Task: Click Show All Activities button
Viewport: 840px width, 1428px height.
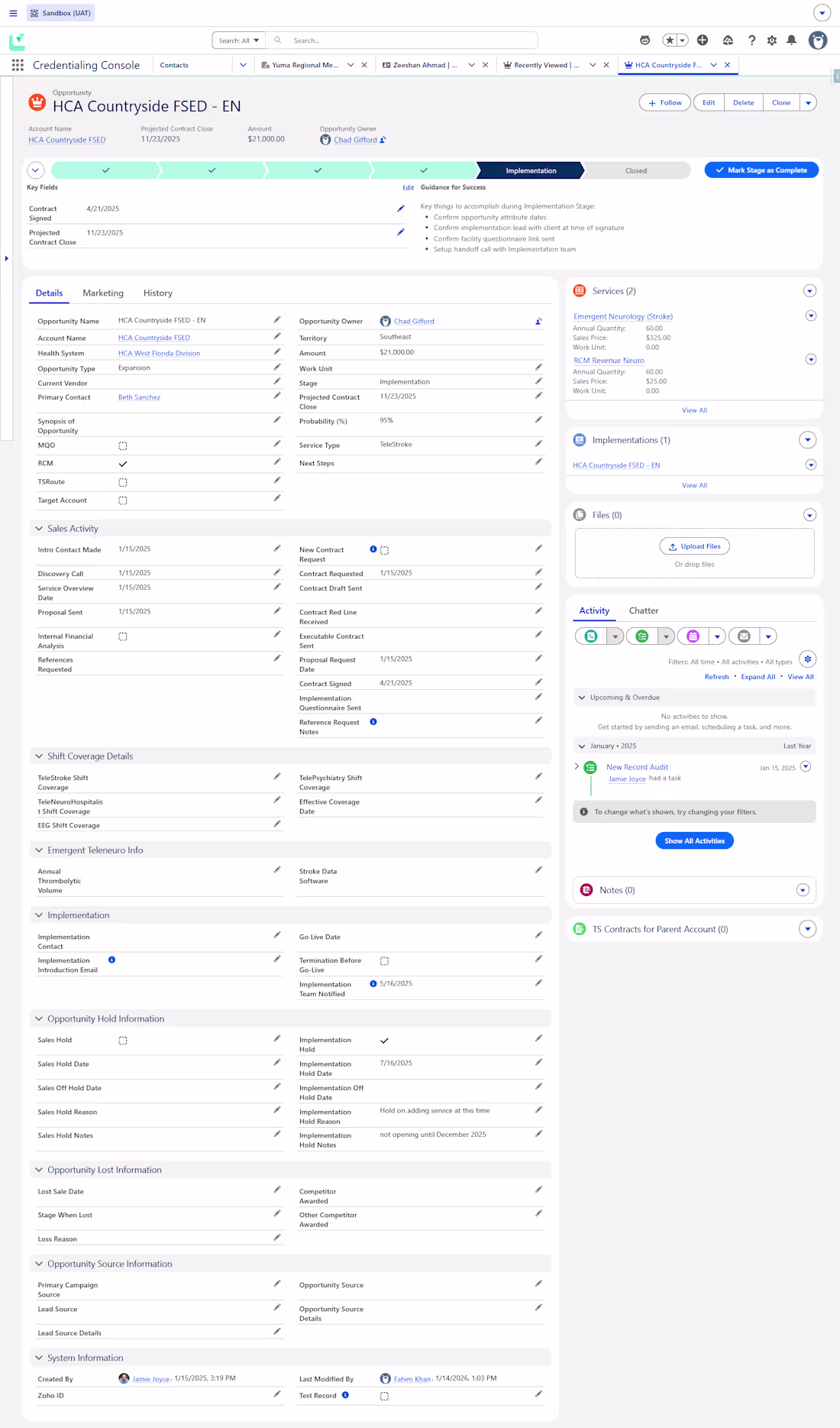Action: (x=695, y=841)
